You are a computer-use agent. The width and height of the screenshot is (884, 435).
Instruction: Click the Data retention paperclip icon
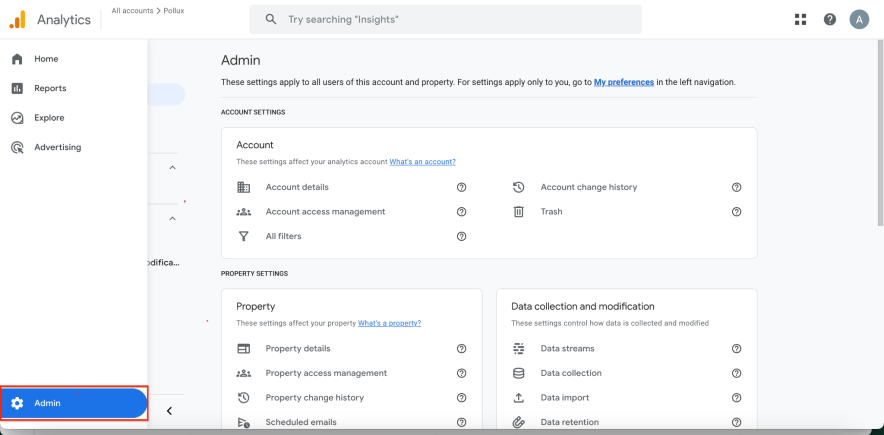click(519, 422)
